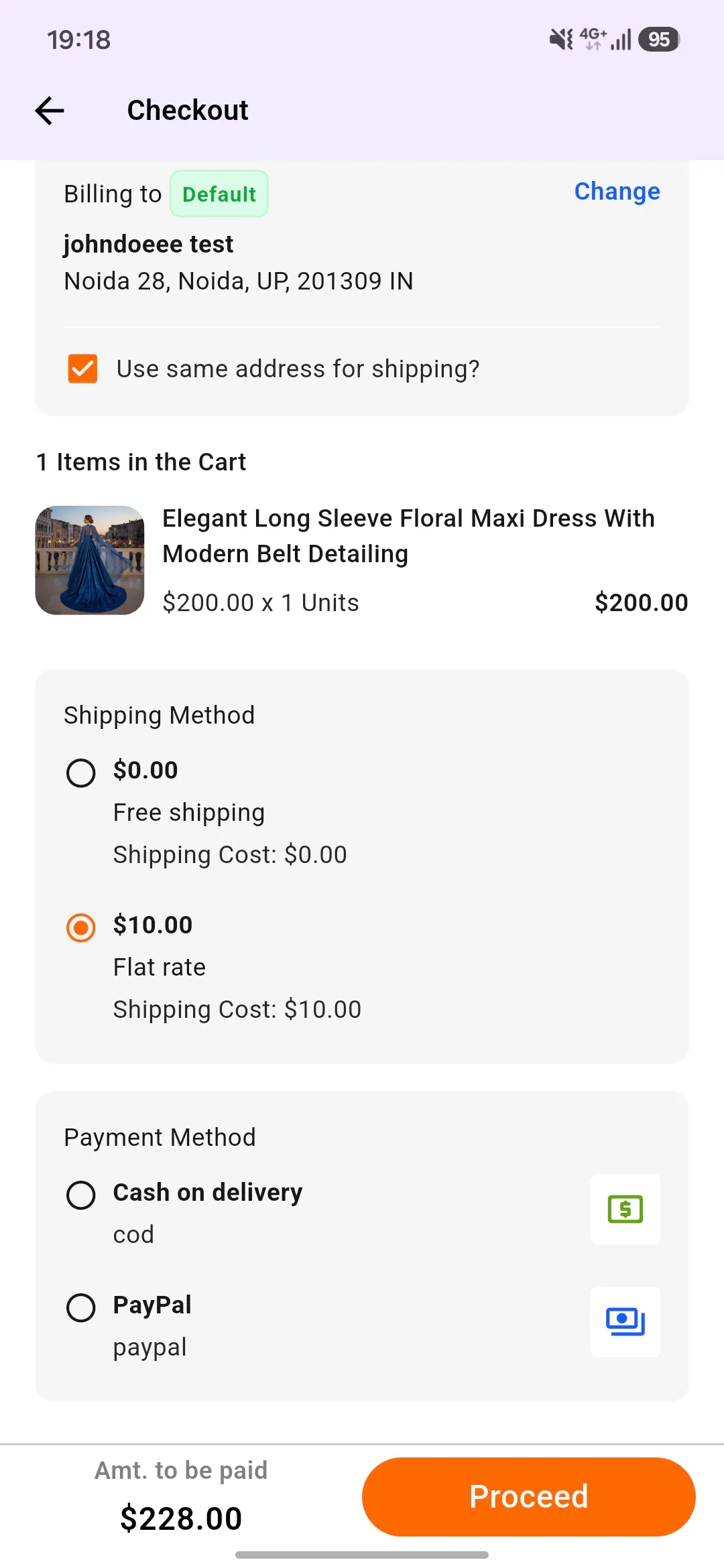This screenshot has width=724, height=1568.
Task: Tap the Checkout page title
Action: click(188, 111)
